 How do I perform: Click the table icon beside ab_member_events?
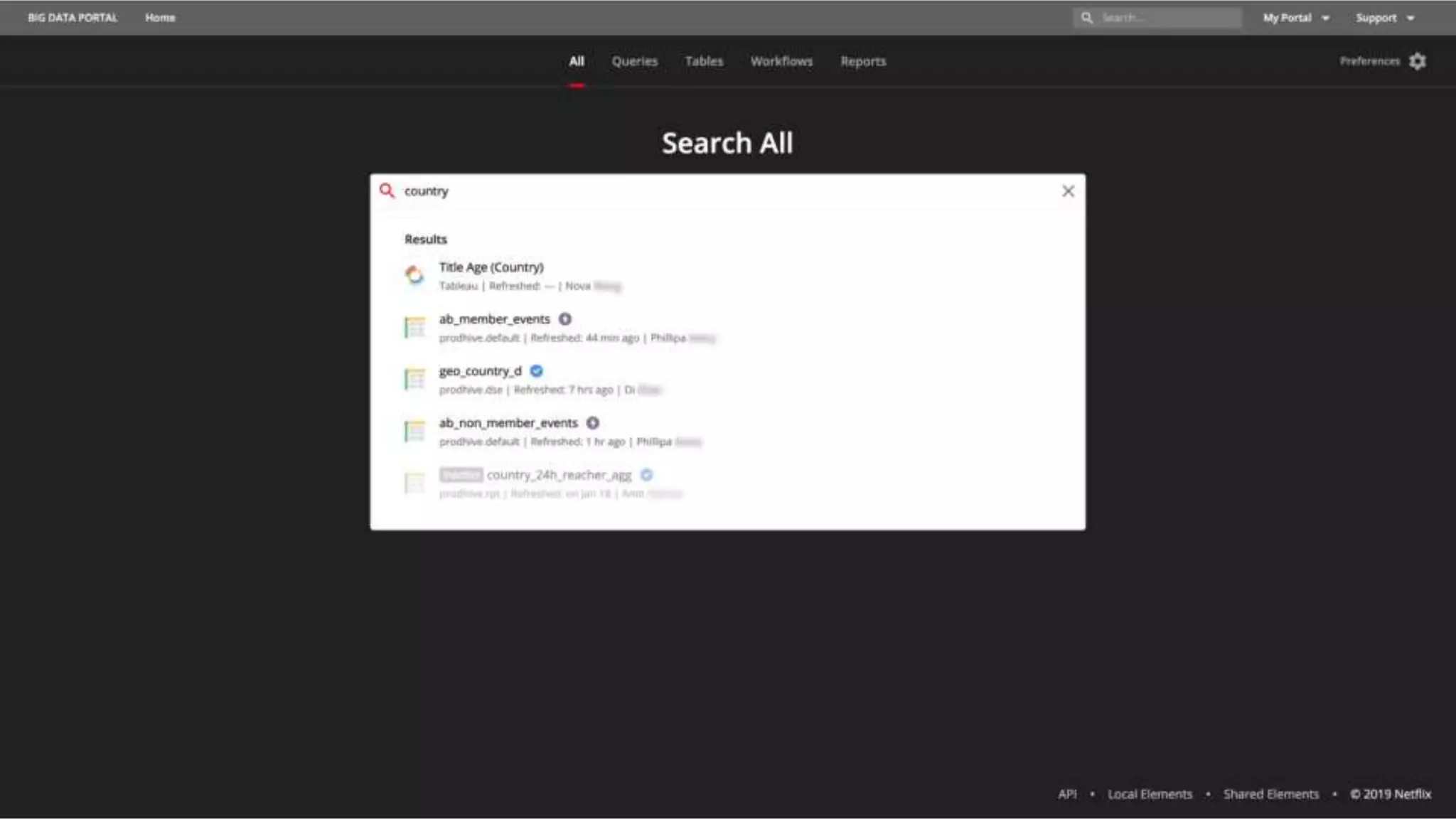414,327
